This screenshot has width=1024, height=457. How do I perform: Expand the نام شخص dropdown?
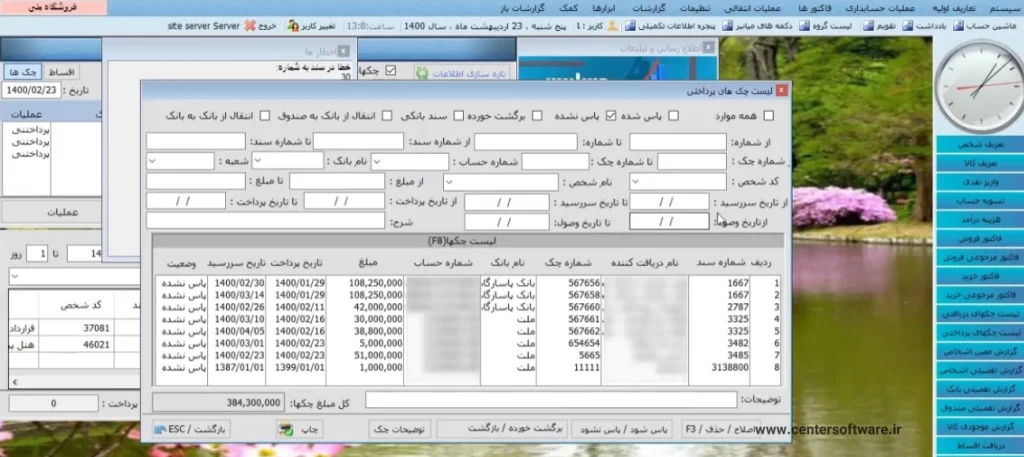pyautogui.click(x=450, y=181)
